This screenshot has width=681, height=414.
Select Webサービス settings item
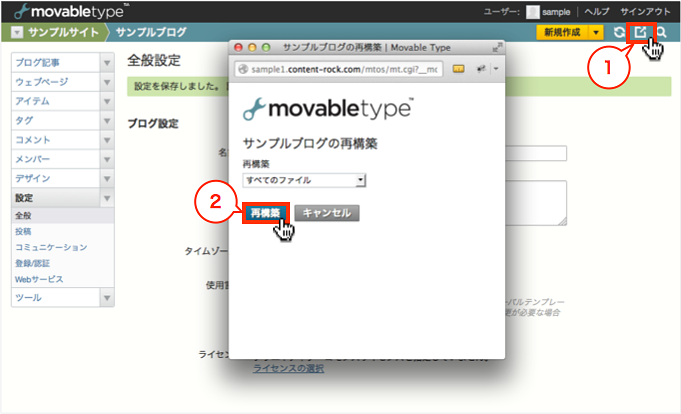[x=39, y=279]
